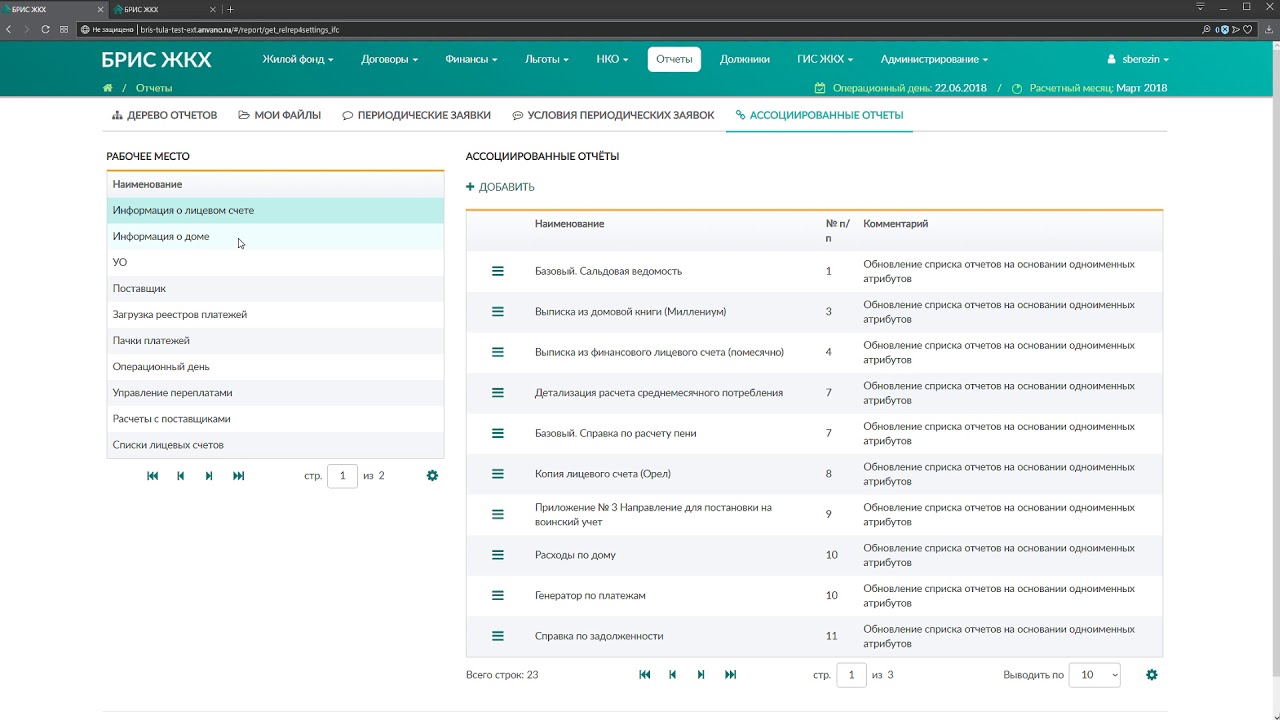
Task: Open row menu for Расходы по дому
Action: pos(498,555)
